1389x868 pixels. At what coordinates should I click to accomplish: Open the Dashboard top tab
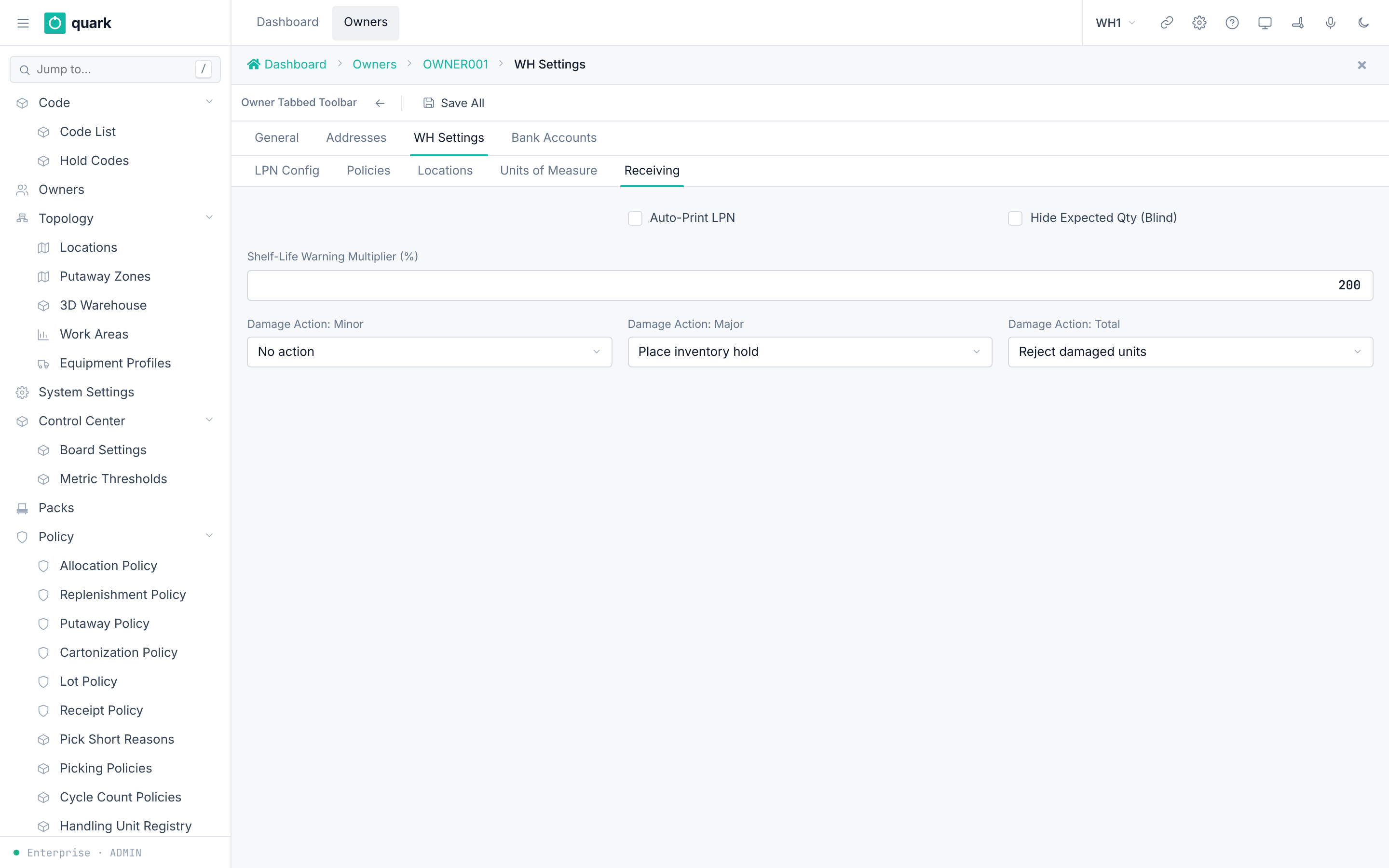287,22
